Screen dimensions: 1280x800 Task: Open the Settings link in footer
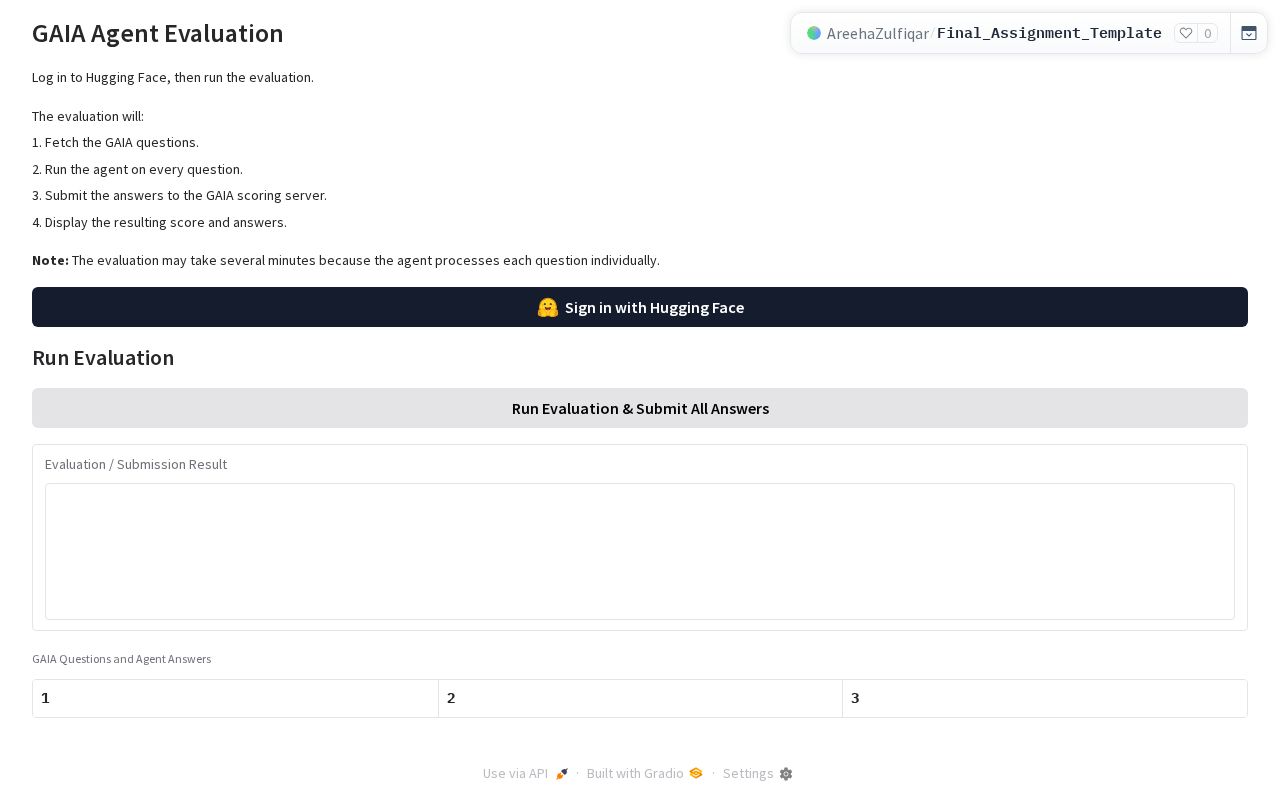tap(757, 774)
